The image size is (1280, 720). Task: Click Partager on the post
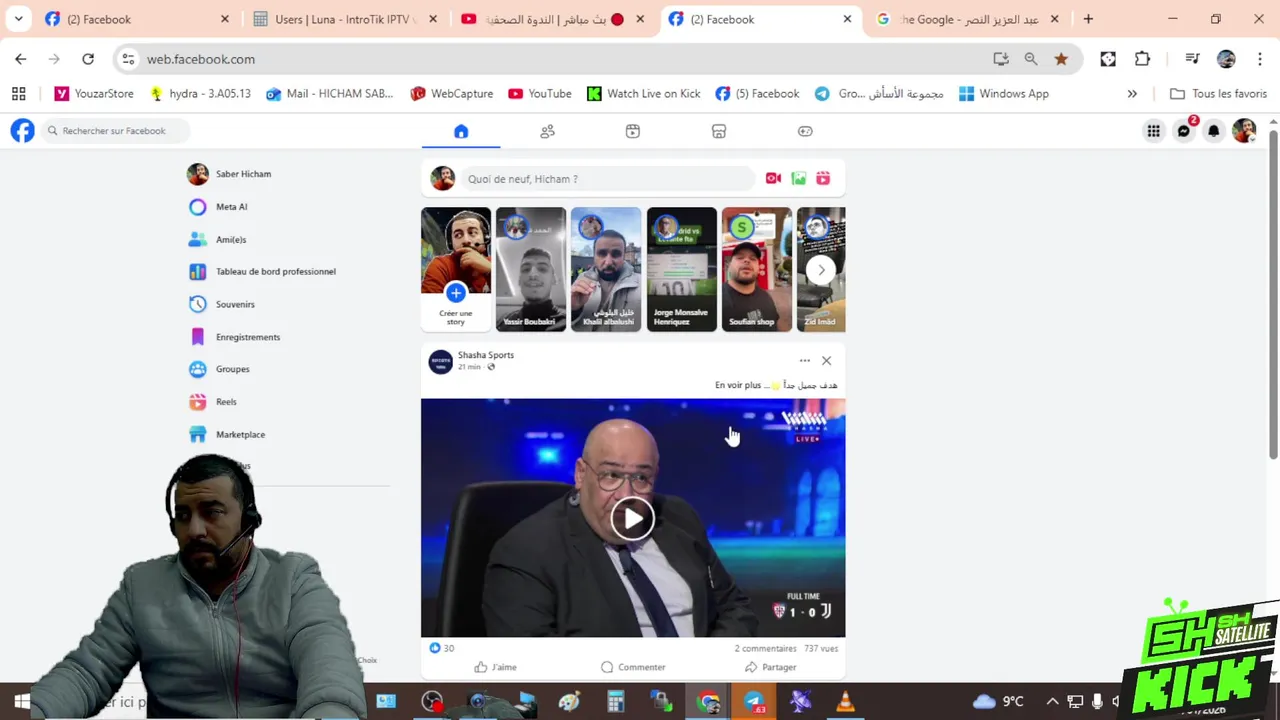point(771,667)
